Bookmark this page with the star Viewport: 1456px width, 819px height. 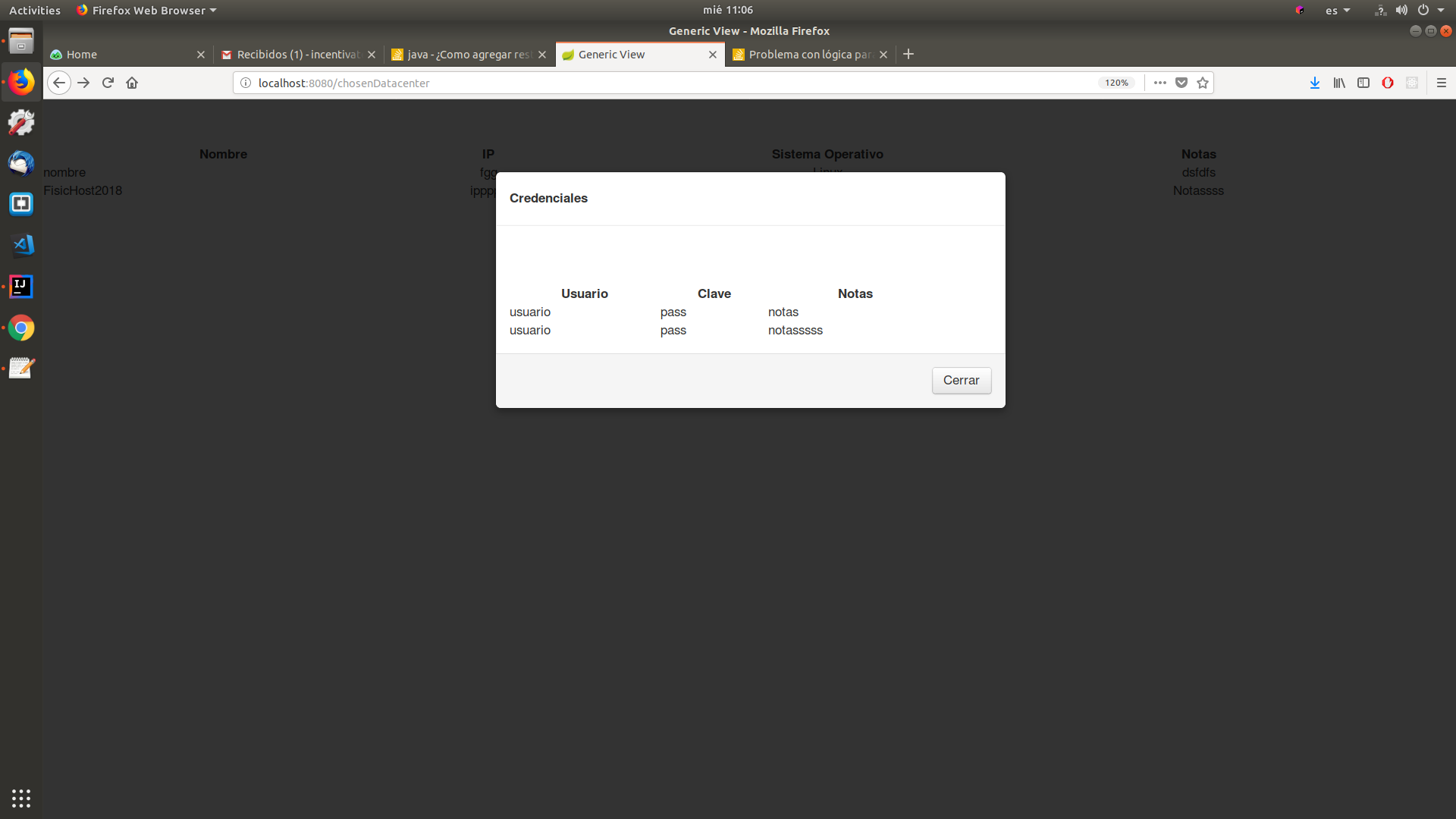[x=1203, y=83]
